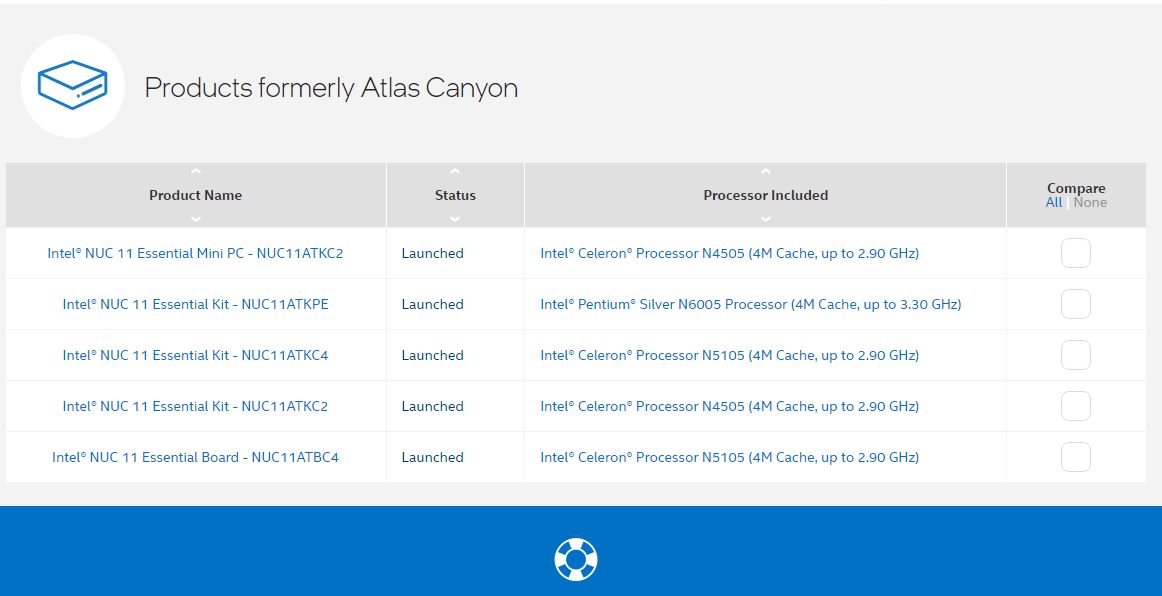Sort Processor Included descending arrow
The width and height of the screenshot is (1162, 596).
tap(765, 218)
